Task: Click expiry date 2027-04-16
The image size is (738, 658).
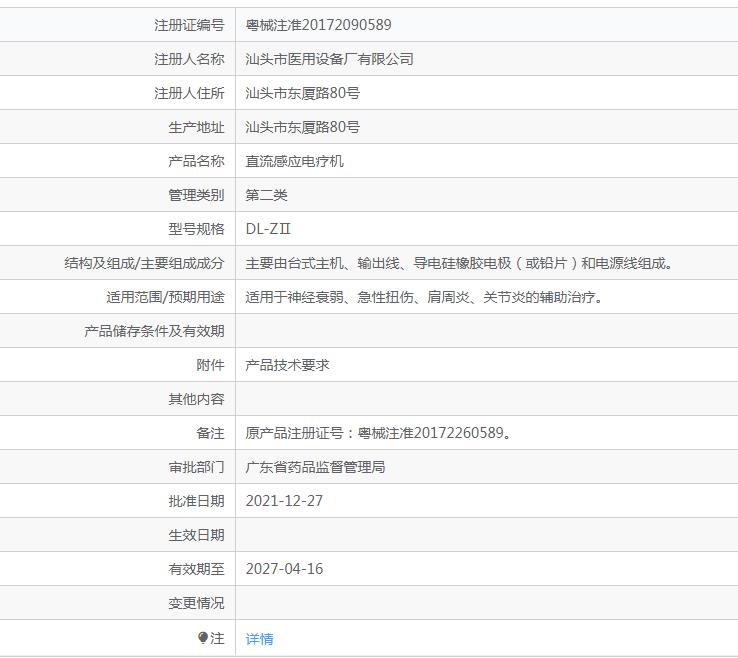Action: pyautogui.click(x=284, y=569)
